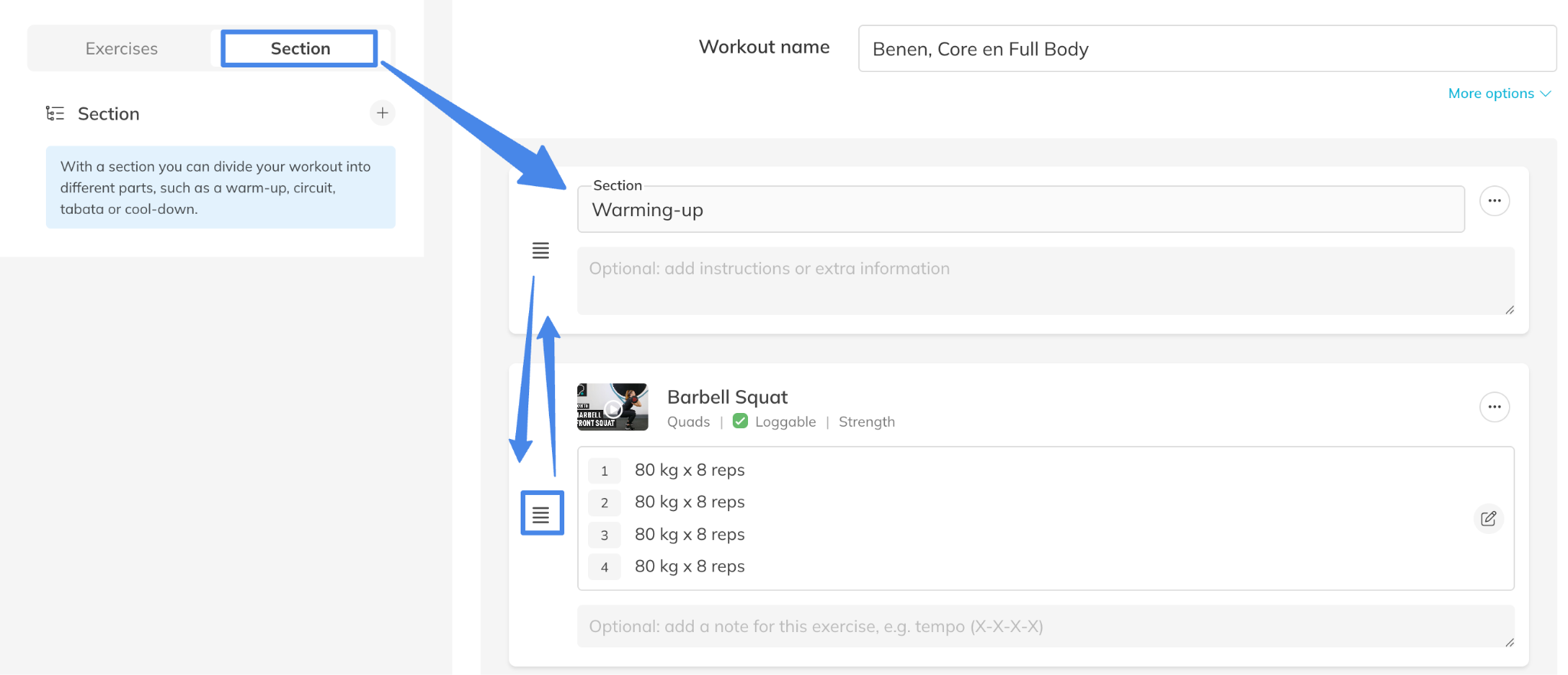
Task: Select the Section tab
Action: (x=300, y=49)
